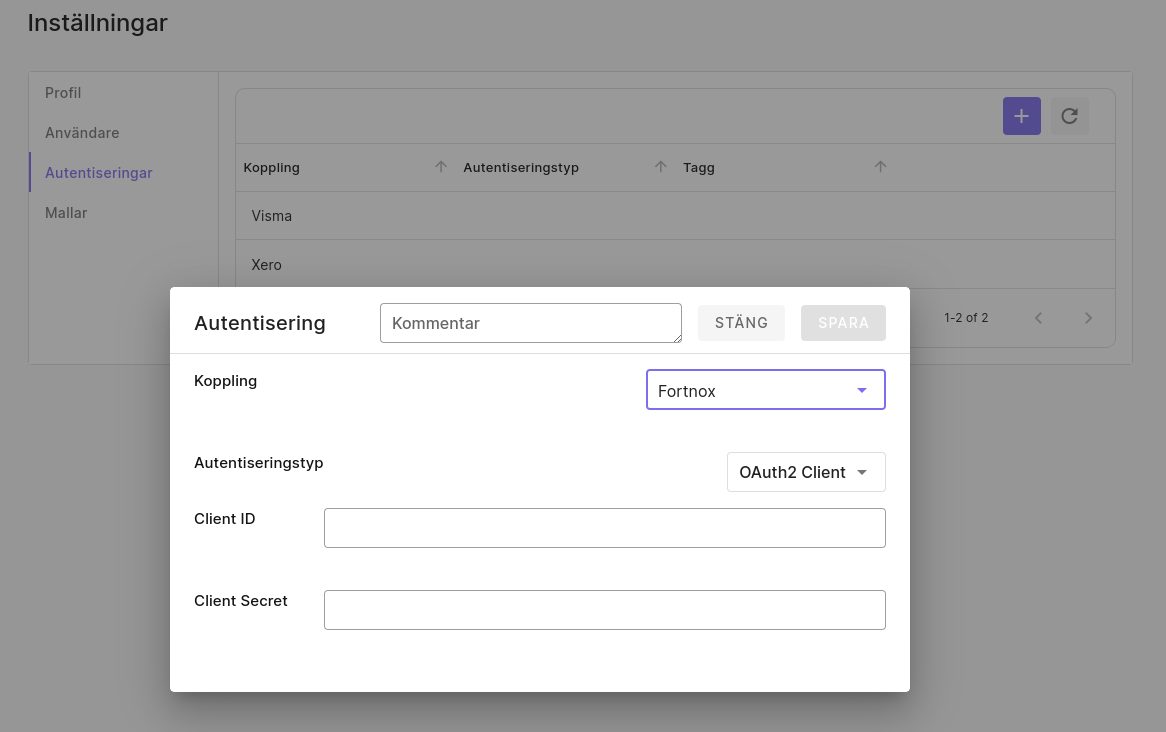
Task: Focus the Kommentar text field
Action: tap(531, 323)
